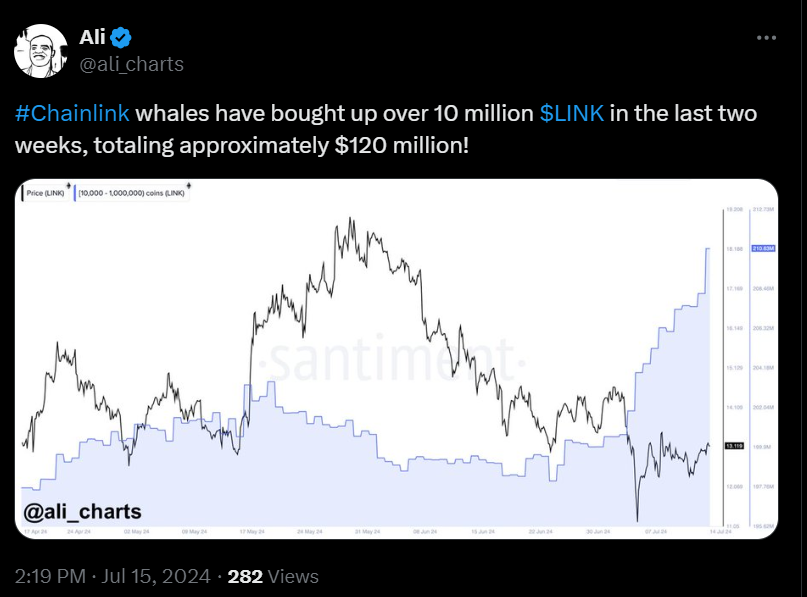Select the highlighted 210.63M supply axis label
The image size is (807, 597).
[x=763, y=249]
